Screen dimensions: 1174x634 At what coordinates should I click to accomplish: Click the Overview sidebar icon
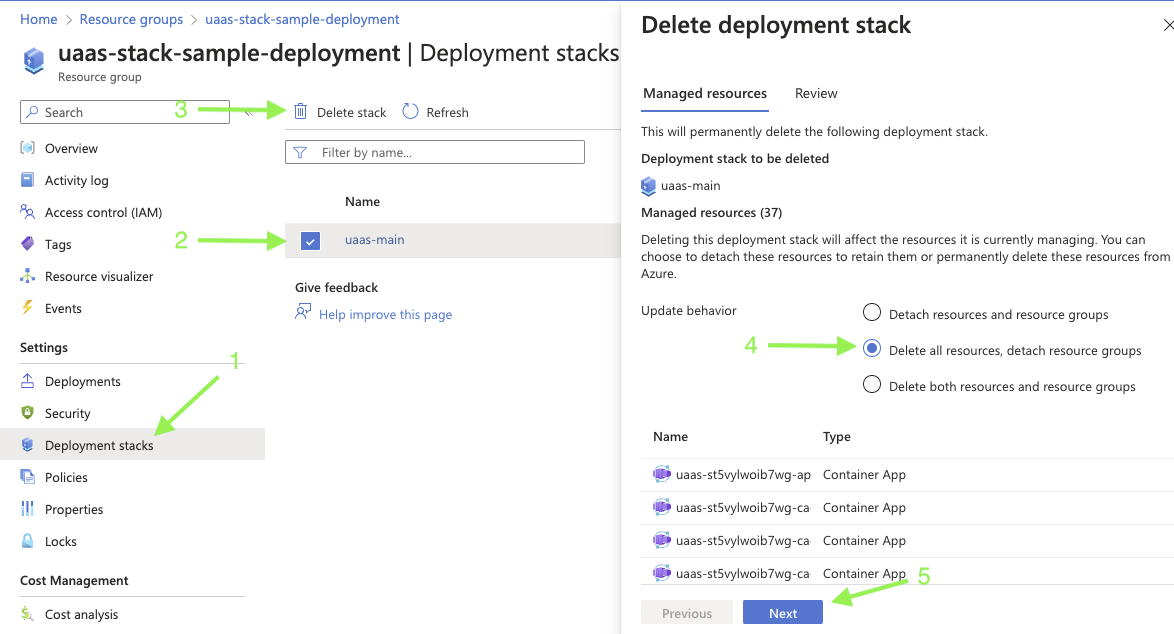pos(28,147)
